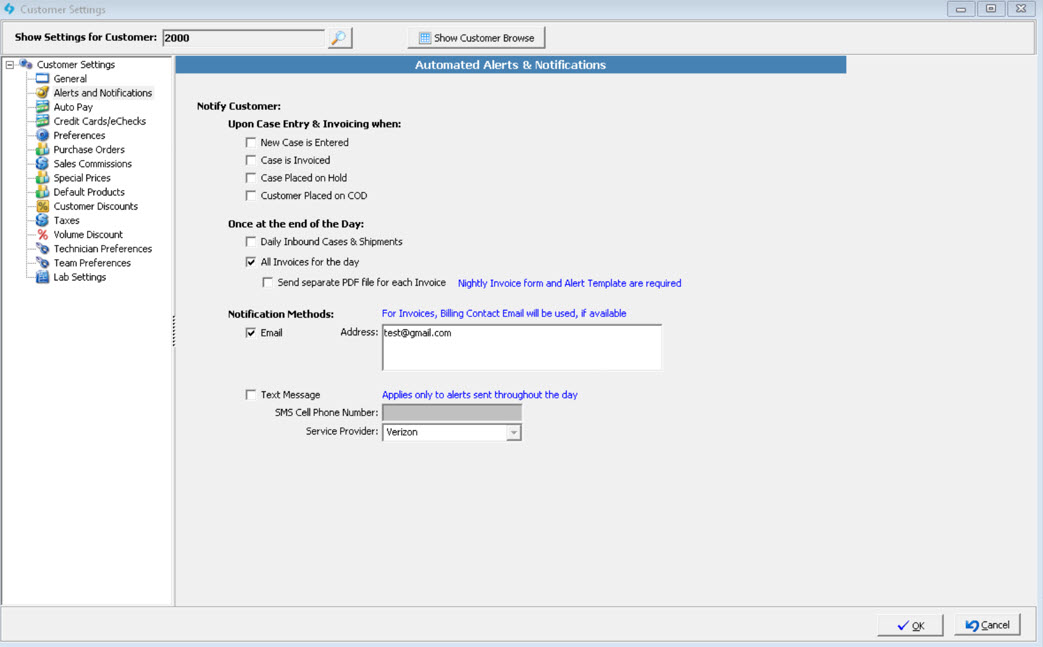Click the Customer Discounts icon
The image size is (1043, 647).
[41, 205]
